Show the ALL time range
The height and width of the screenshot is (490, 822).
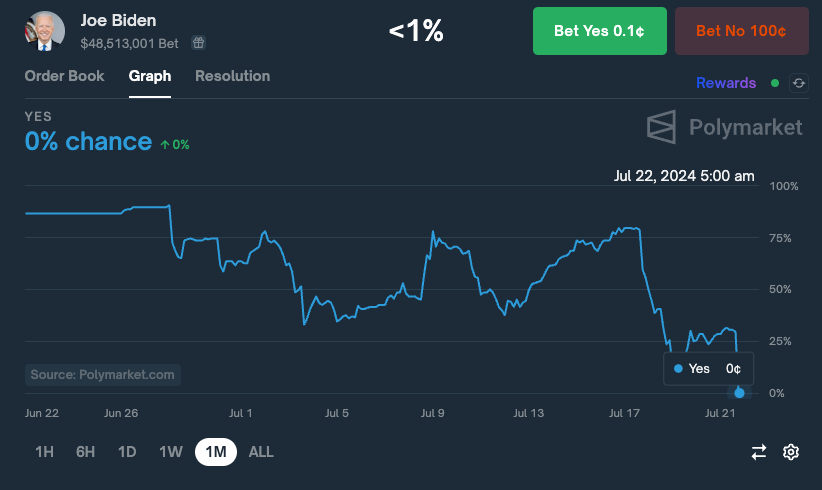point(261,452)
